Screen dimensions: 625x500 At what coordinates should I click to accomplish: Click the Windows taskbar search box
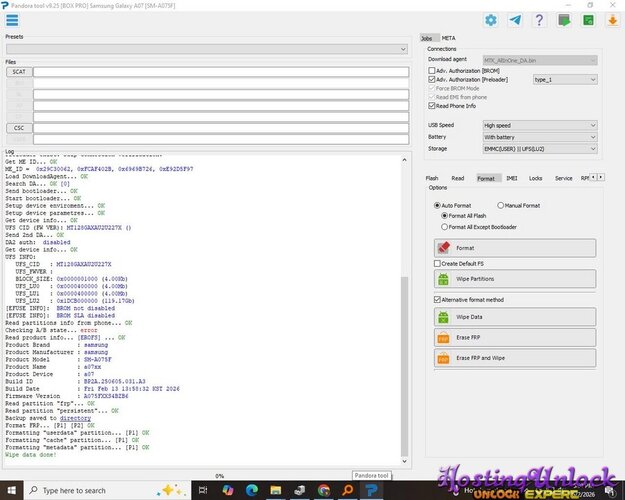click(108, 490)
